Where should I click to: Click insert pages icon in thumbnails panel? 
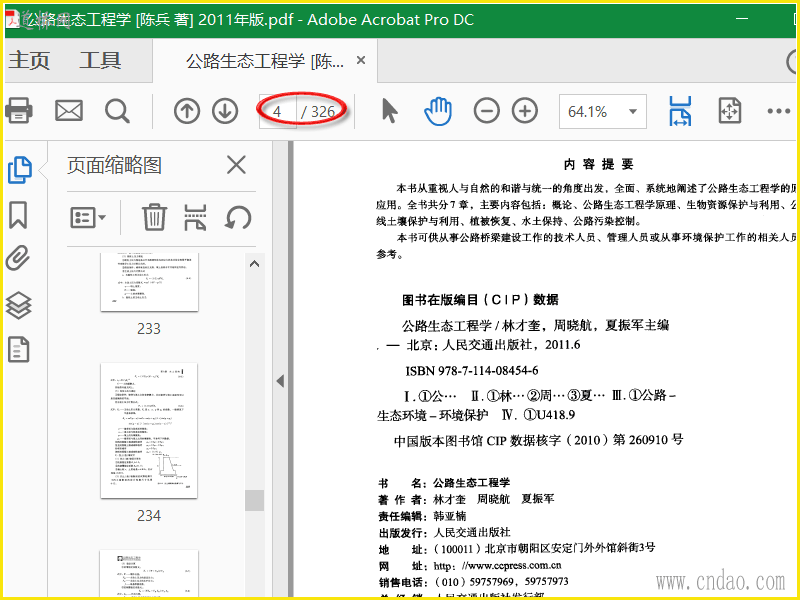point(195,217)
